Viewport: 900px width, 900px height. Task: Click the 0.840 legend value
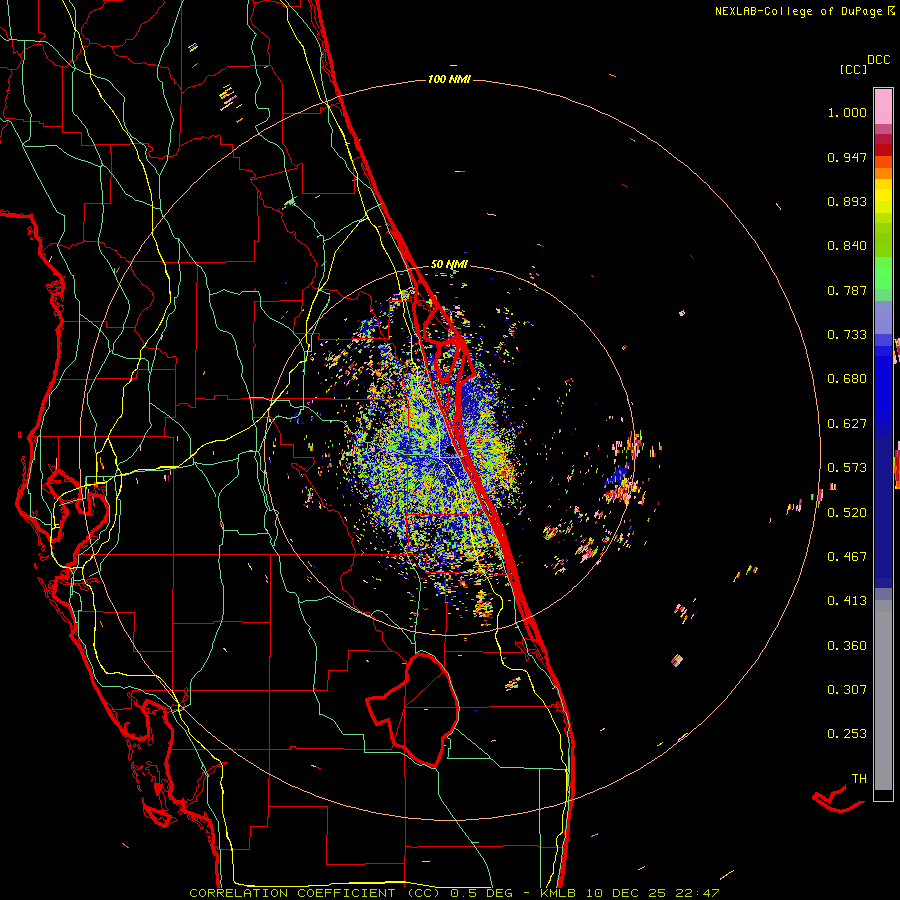847,246
